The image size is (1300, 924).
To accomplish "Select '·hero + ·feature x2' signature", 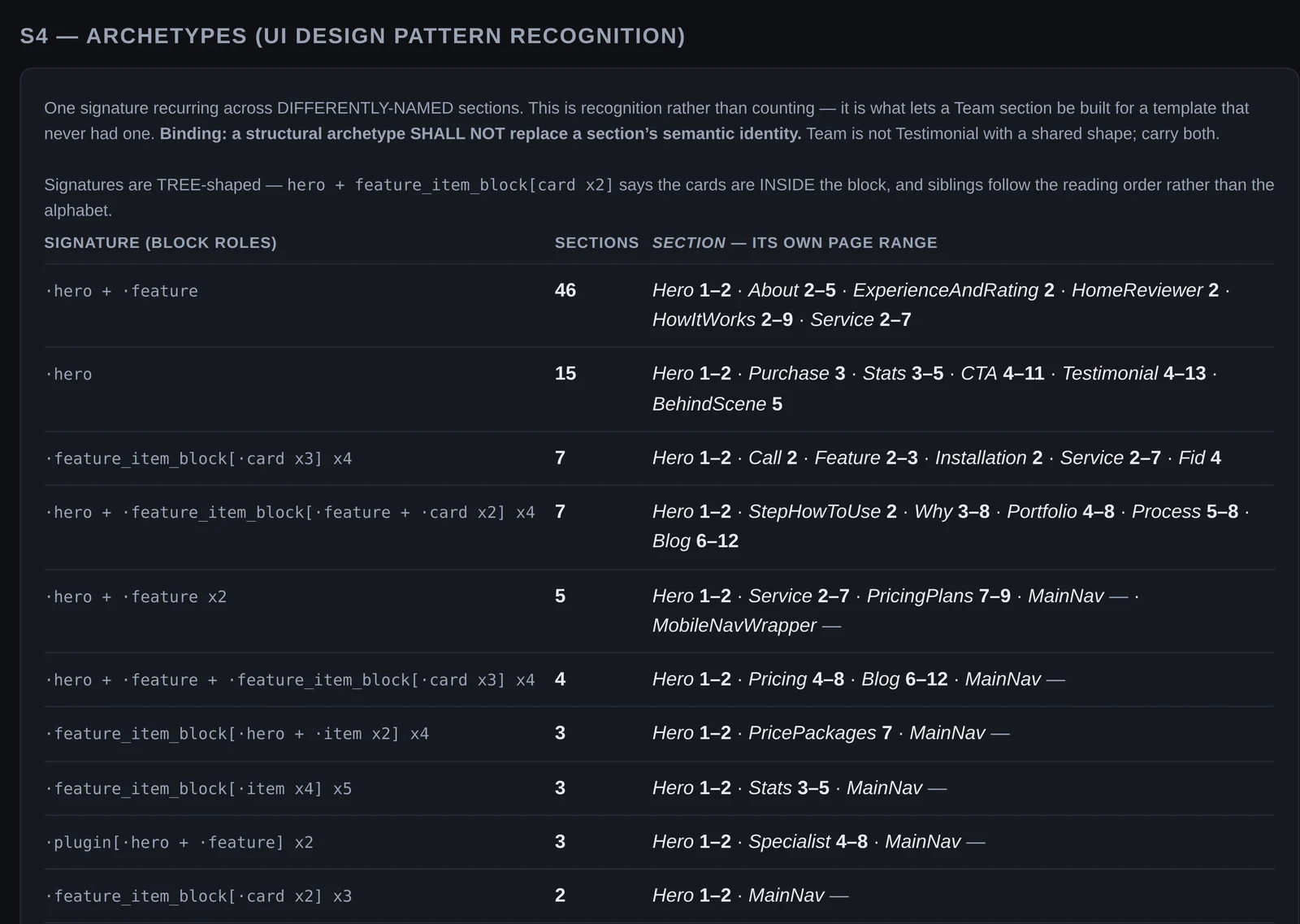I will pos(136,596).
